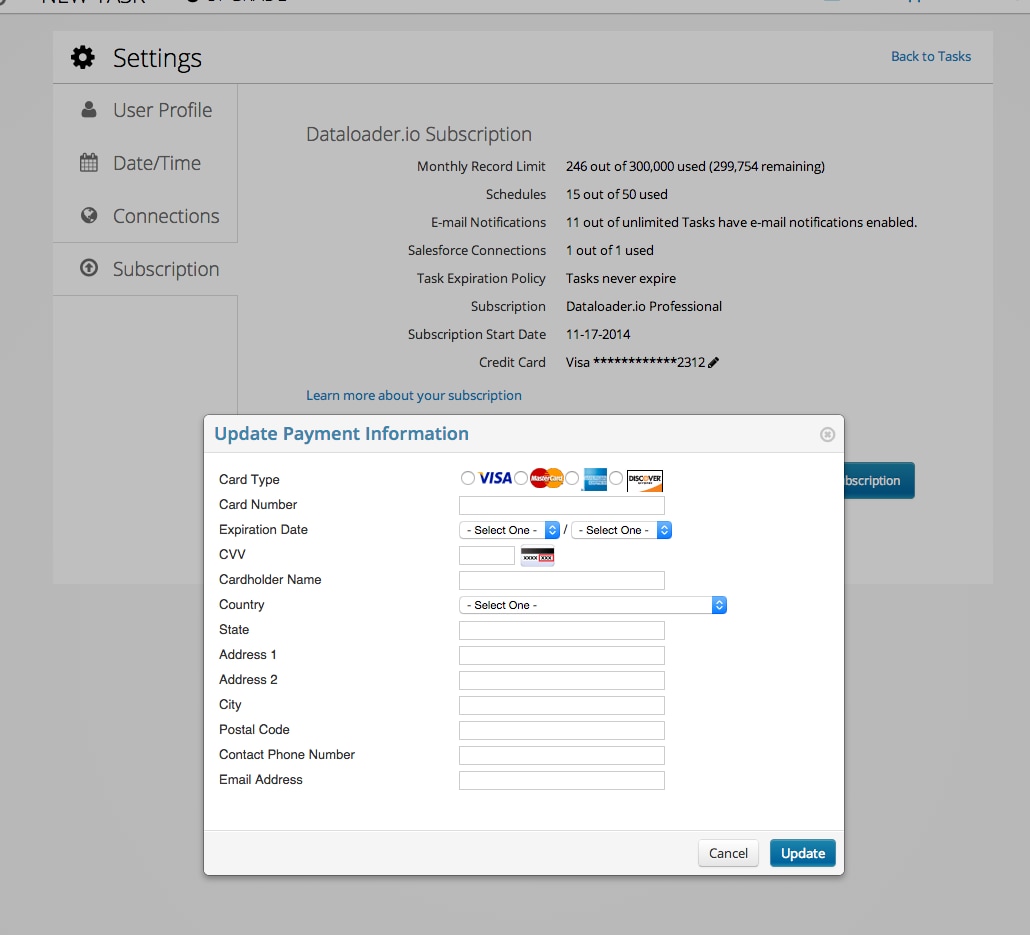This screenshot has width=1030, height=935.
Task: Click the Connections globe icon
Action: click(89, 216)
